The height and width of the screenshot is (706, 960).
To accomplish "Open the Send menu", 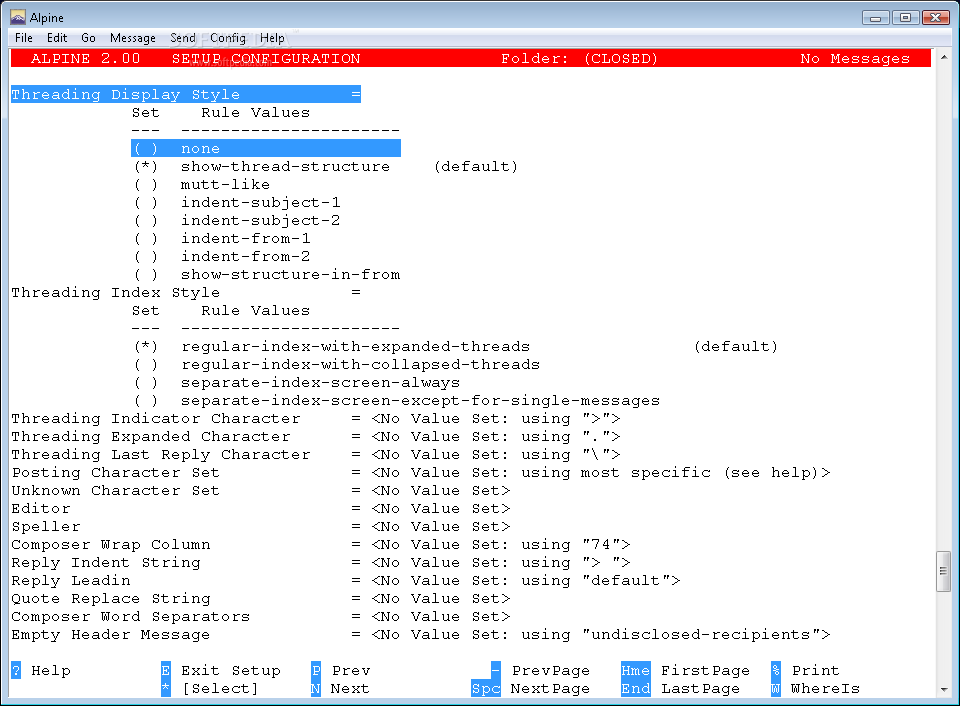I will (x=182, y=38).
